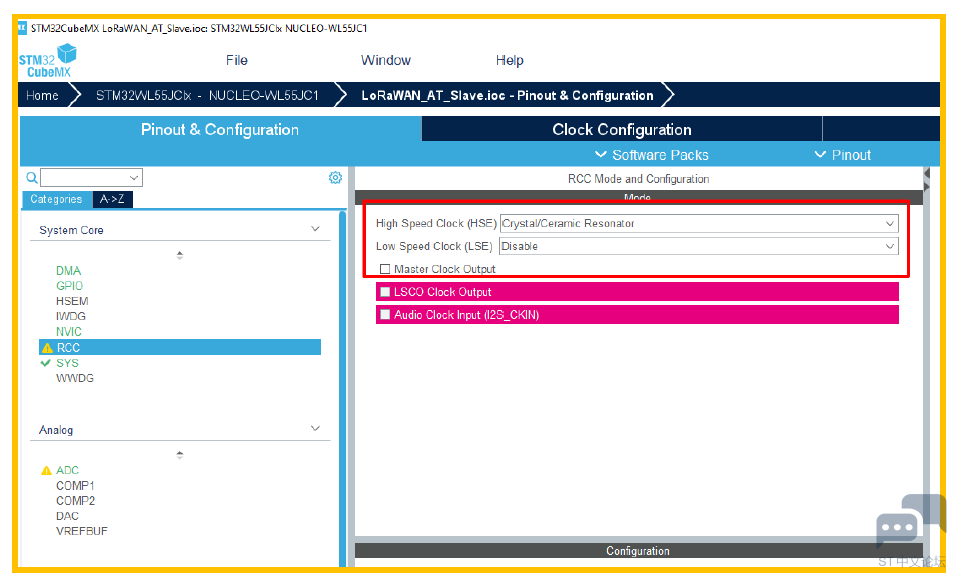Click the title bar application icon
The width and height of the screenshot is (955, 577).
23,27
